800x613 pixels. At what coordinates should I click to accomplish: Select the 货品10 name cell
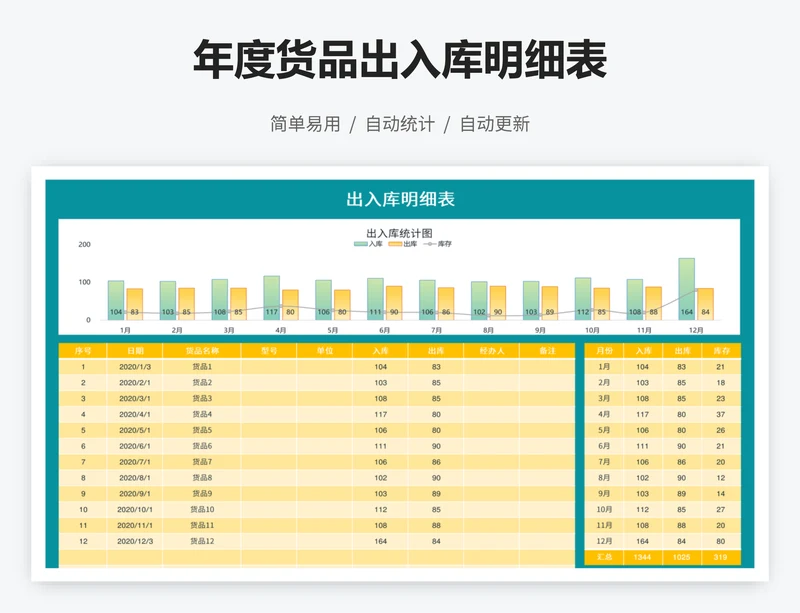pos(201,509)
